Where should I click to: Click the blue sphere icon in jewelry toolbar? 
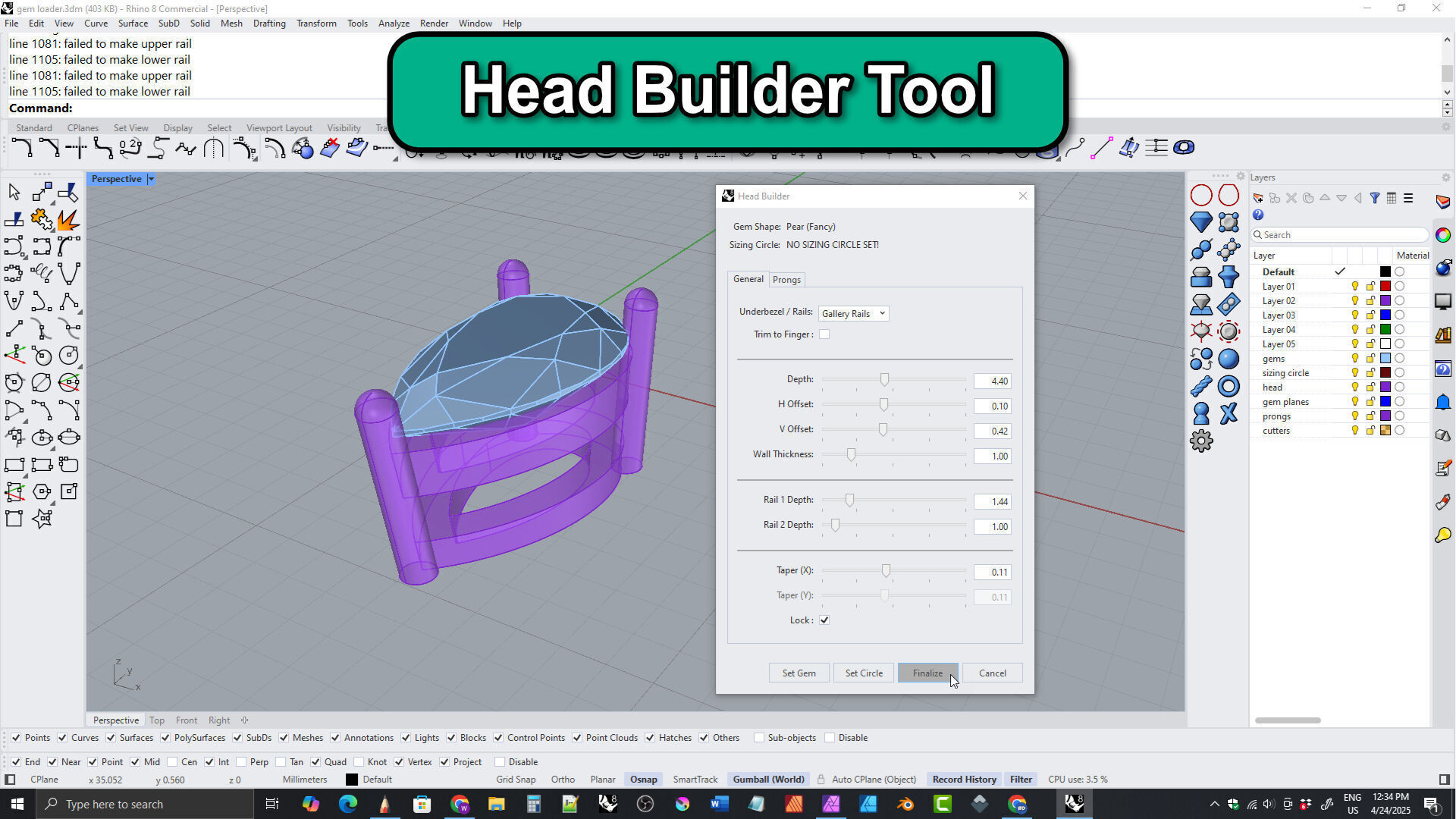tap(1228, 359)
